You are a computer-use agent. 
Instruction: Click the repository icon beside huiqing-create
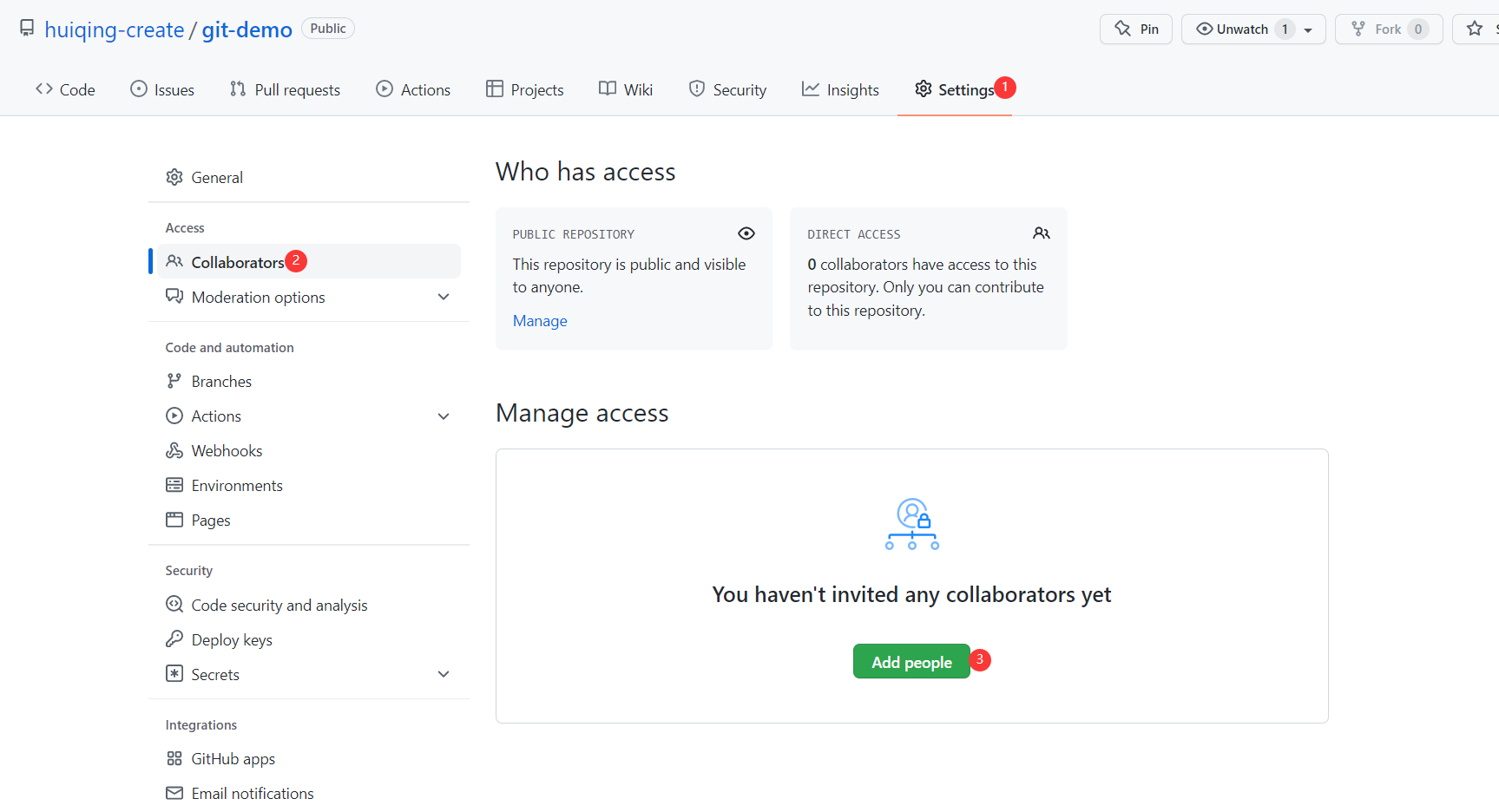pos(27,29)
